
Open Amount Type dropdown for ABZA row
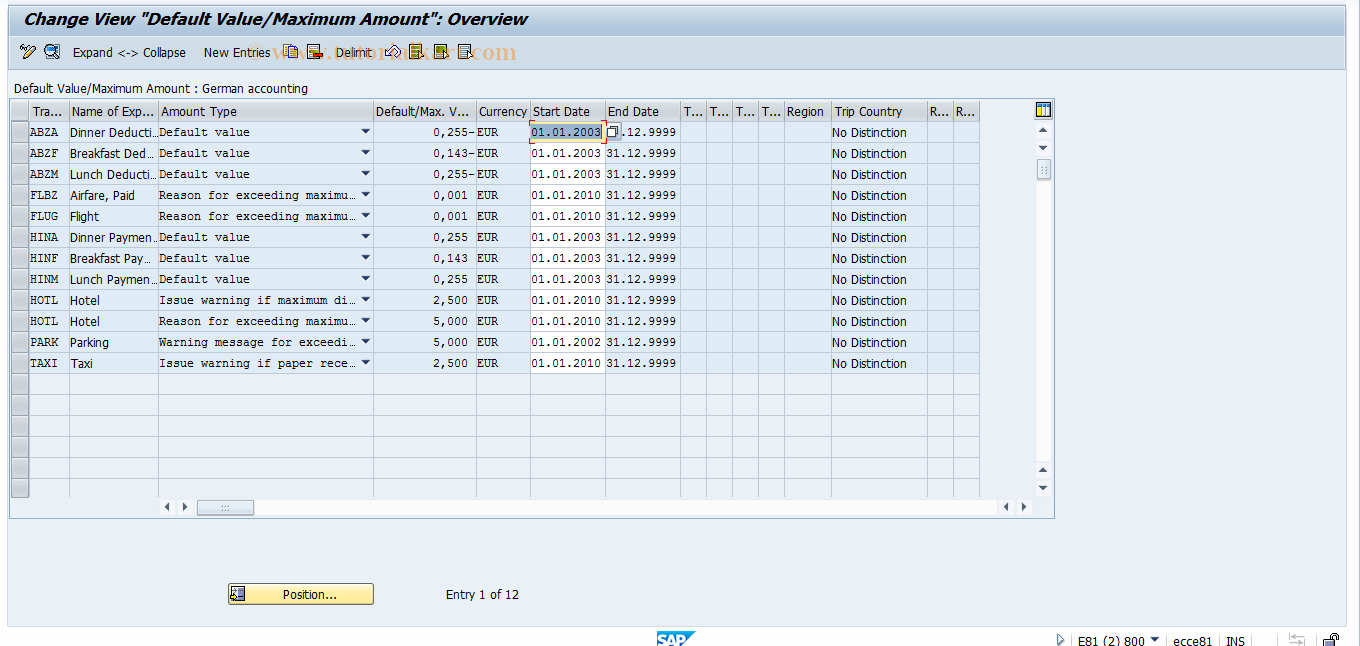(365, 132)
